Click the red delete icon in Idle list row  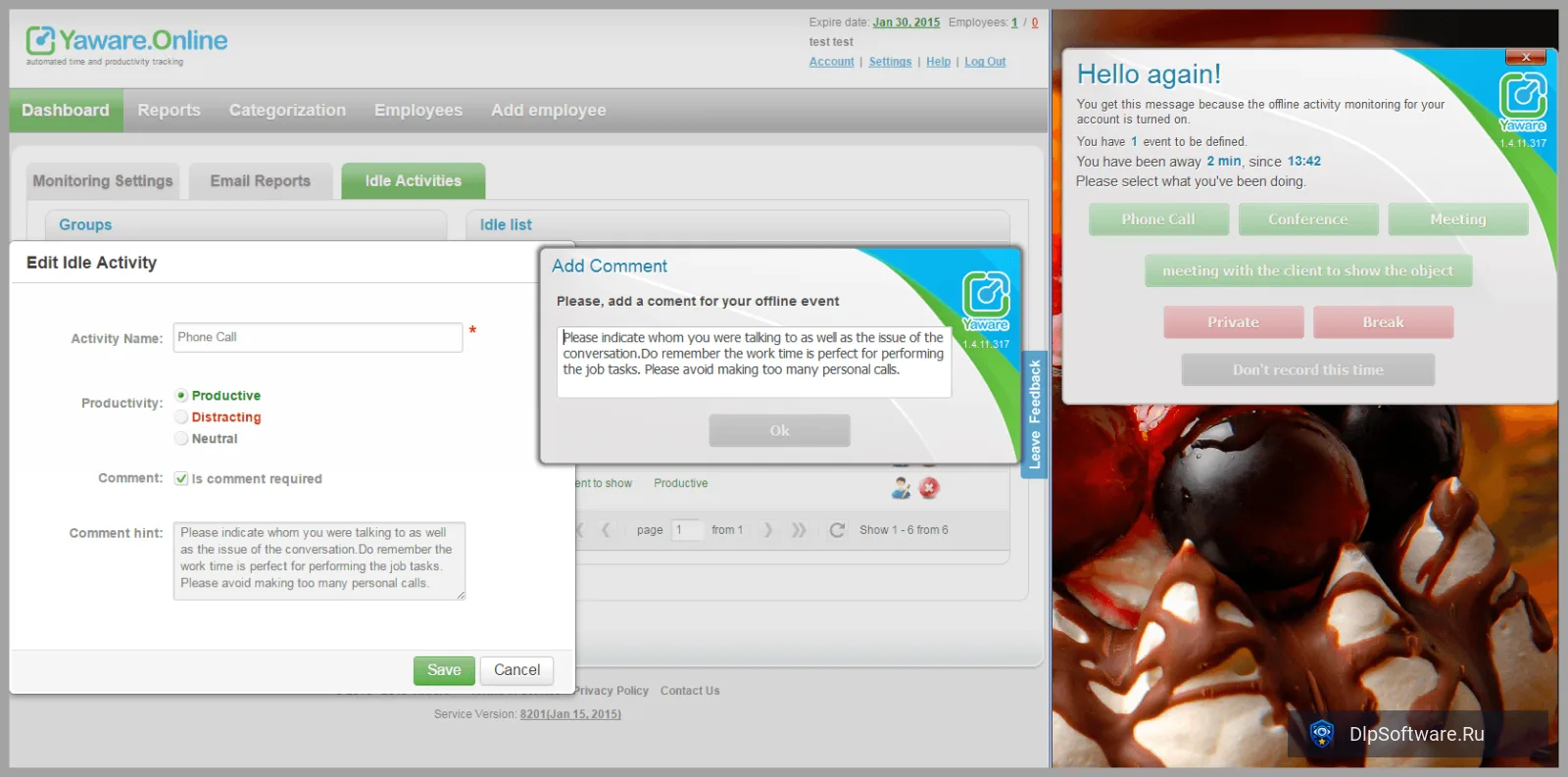929,487
